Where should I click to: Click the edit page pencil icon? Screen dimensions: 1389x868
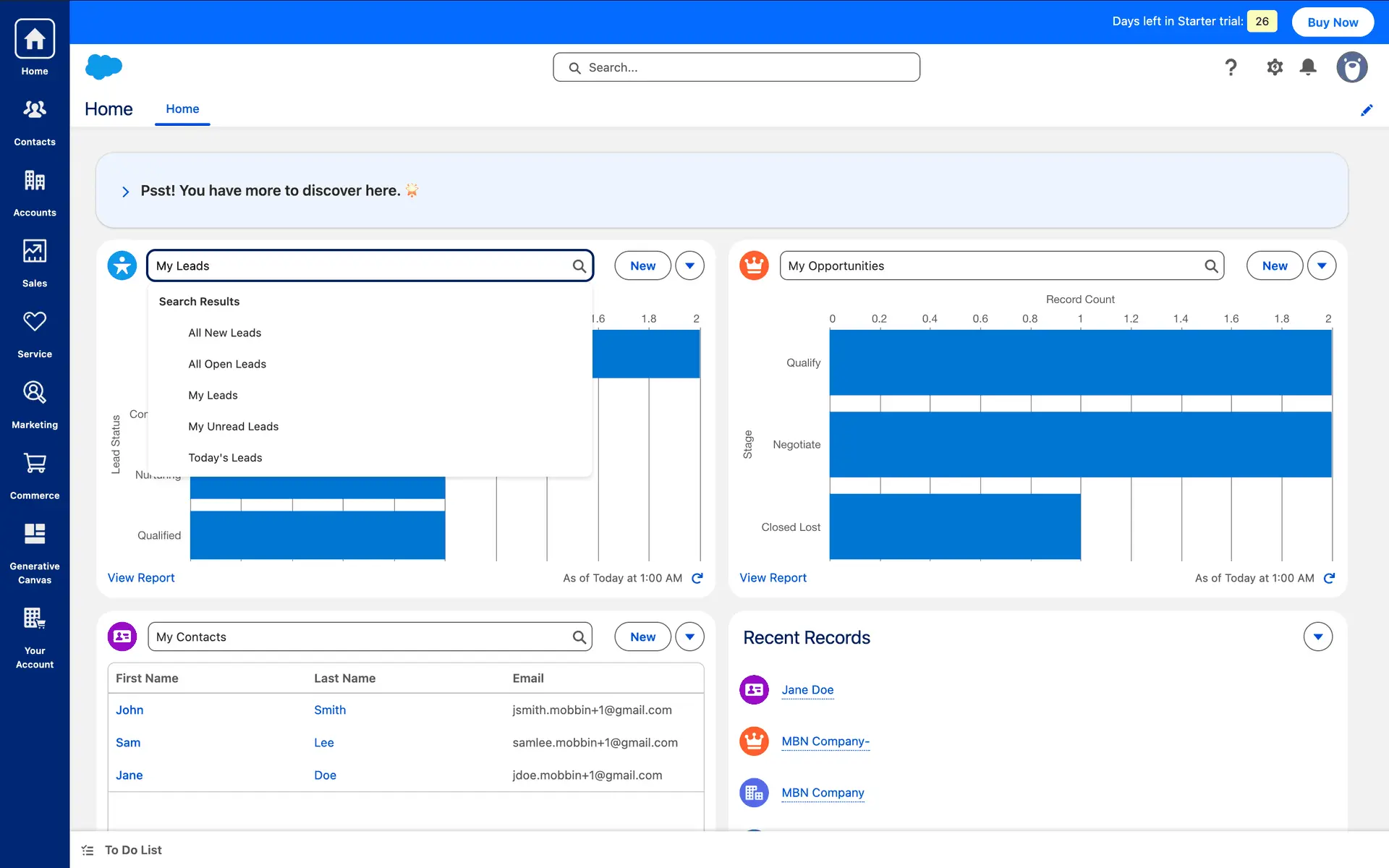pos(1367,110)
